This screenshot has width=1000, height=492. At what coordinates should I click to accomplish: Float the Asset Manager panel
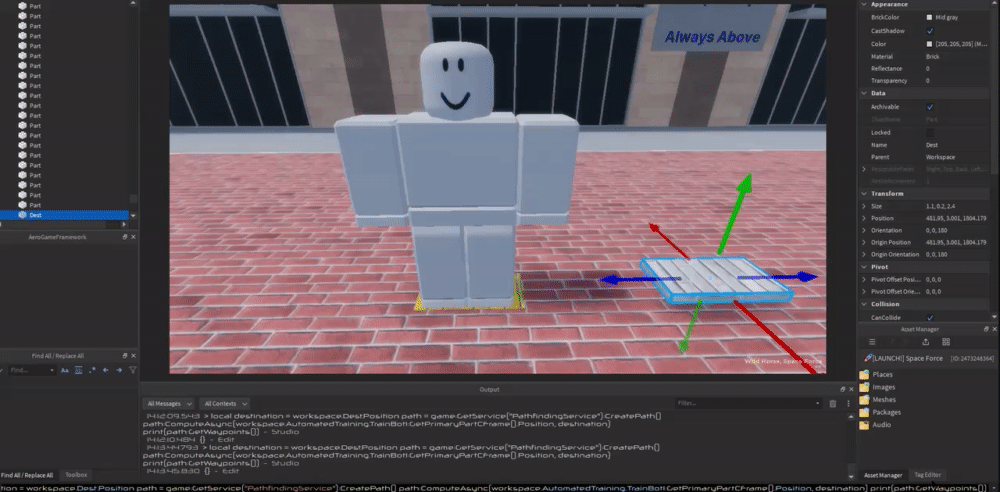(986, 329)
